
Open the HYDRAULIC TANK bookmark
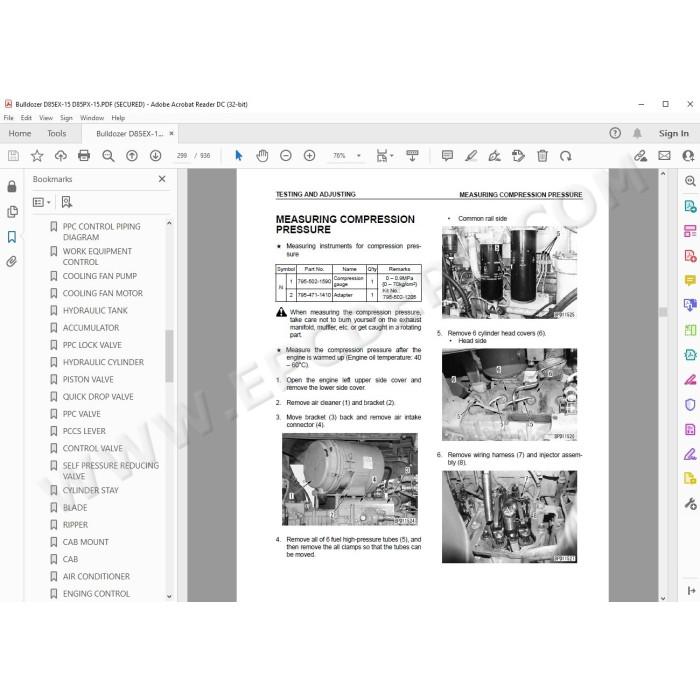(x=95, y=310)
